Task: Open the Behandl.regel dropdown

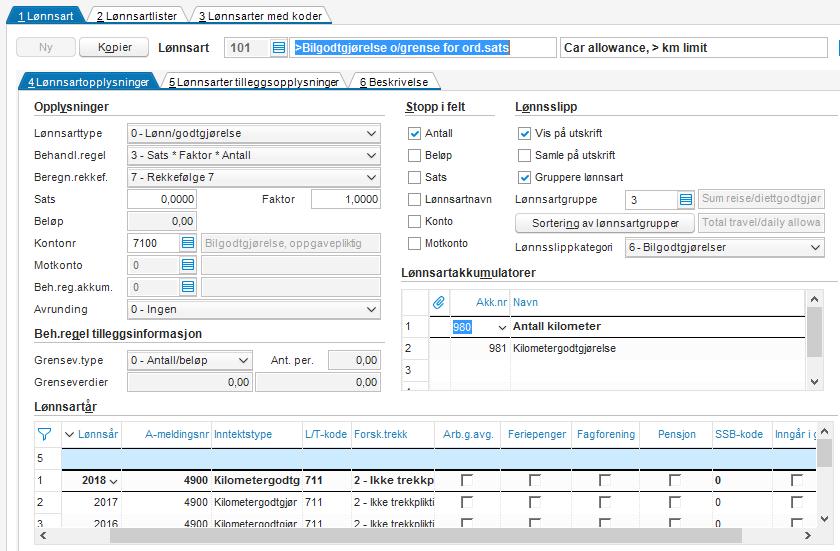Action: click(x=371, y=155)
